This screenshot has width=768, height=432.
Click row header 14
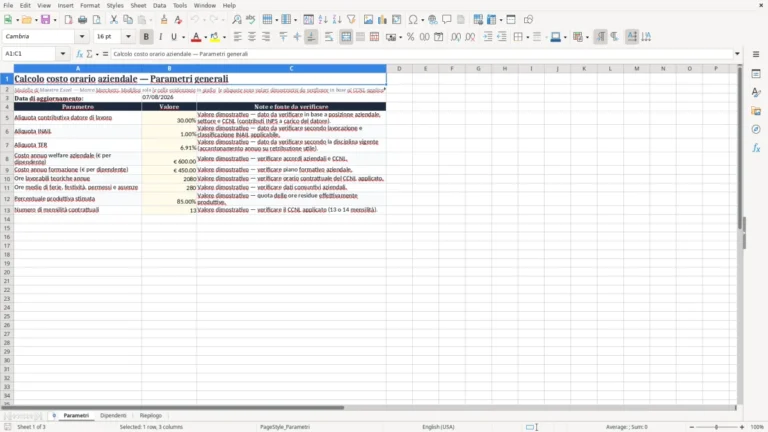(7, 219)
